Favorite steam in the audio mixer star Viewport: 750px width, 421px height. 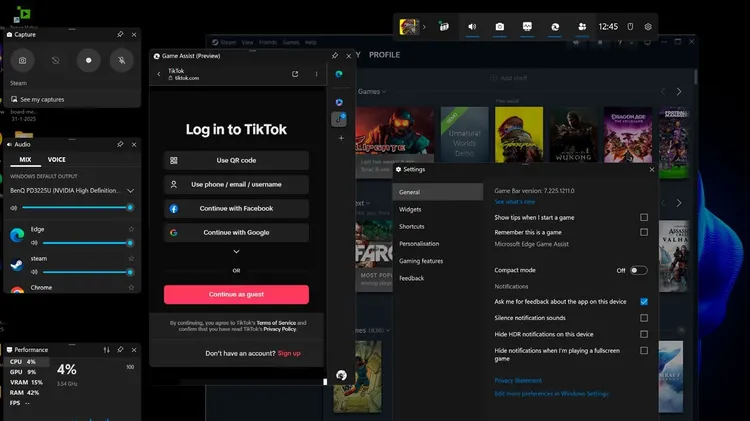(x=131, y=258)
